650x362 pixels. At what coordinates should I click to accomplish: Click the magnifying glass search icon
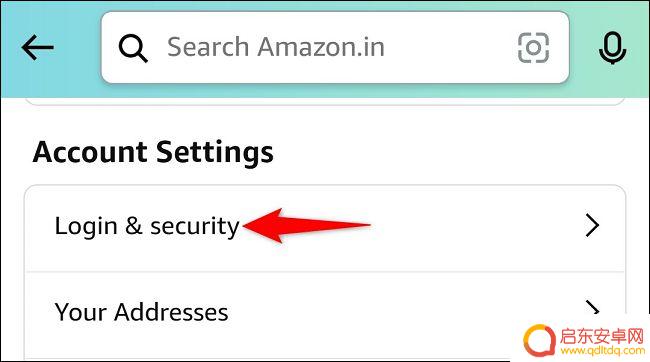133,48
